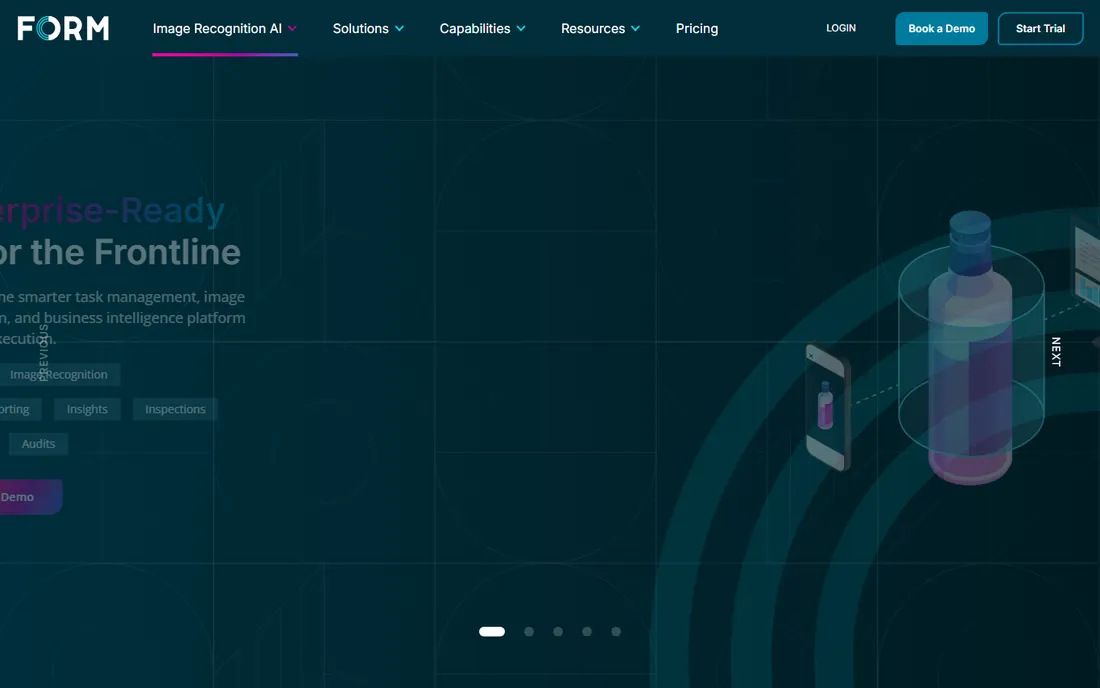Click the FORM logo
Viewport: 1100px width, 688px height.
(x=63, y=28)
